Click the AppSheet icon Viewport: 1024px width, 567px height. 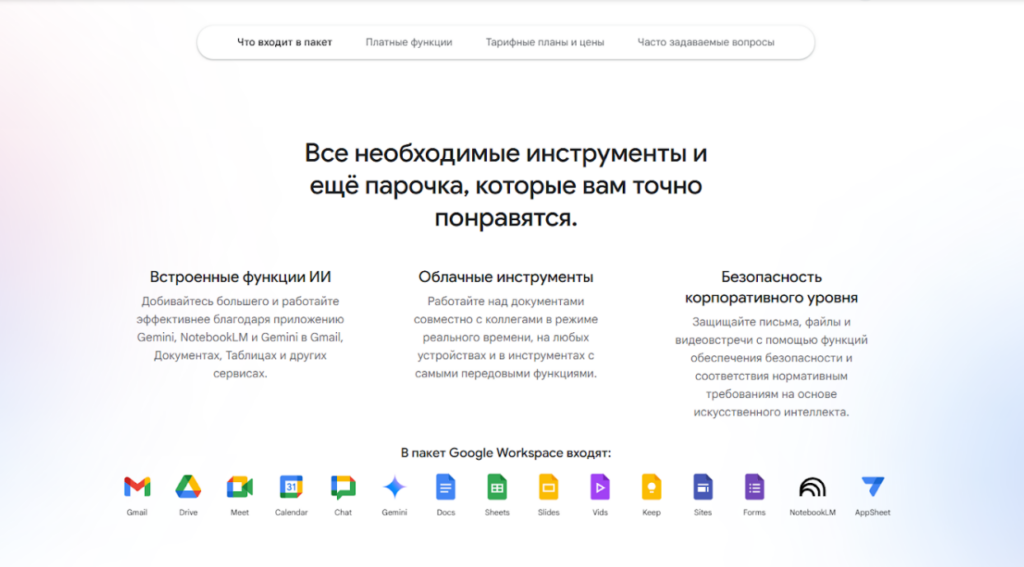872,487
